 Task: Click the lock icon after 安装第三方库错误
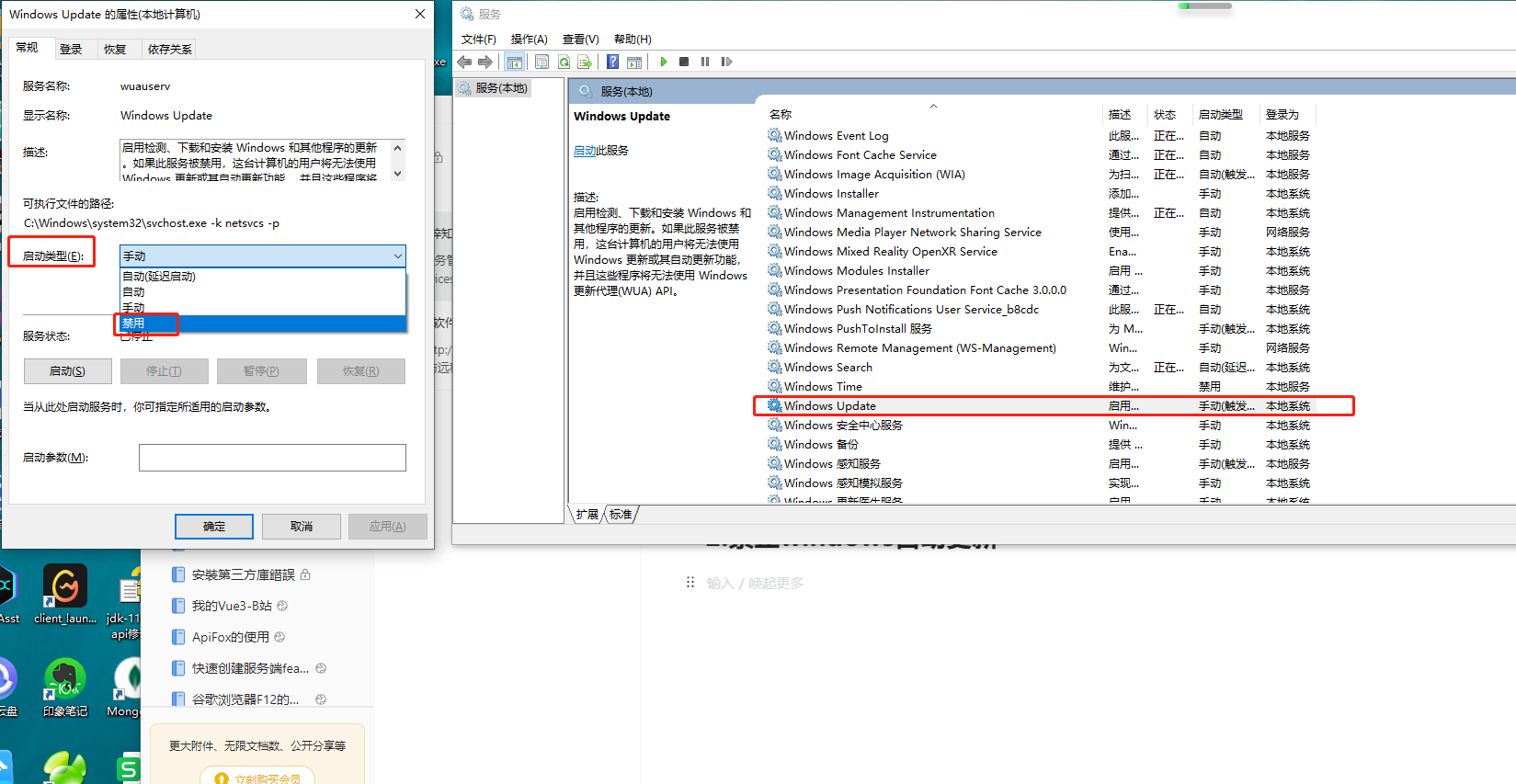[305, 574]
